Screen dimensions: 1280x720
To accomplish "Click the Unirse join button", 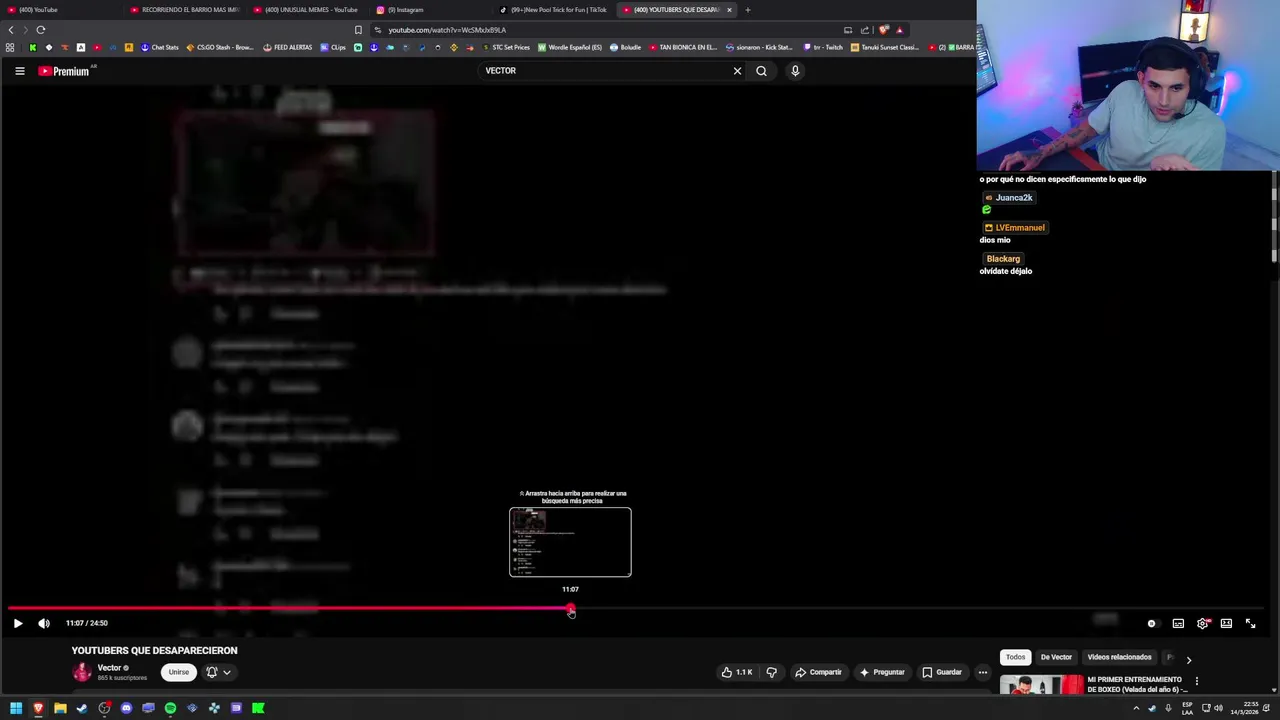I will 178,672.
